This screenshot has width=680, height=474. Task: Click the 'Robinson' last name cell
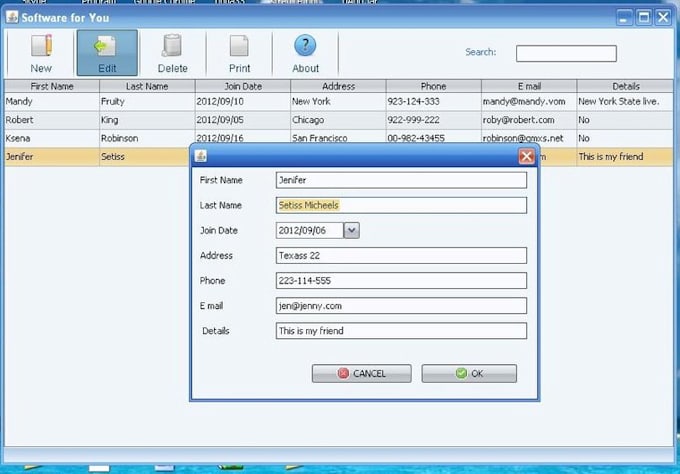(147, 138)
